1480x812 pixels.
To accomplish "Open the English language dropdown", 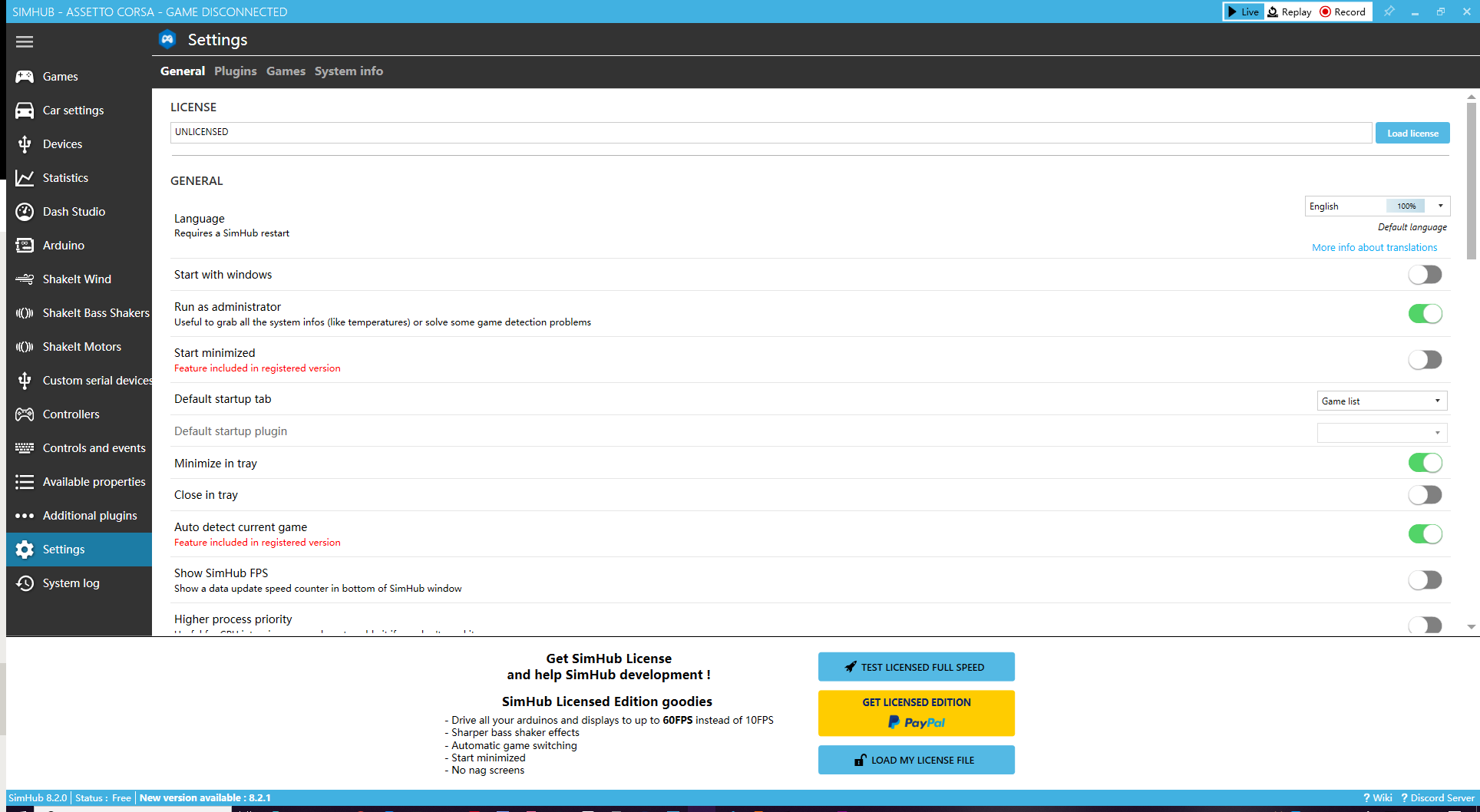I will pyautogui.click(x=1377, y=206).
